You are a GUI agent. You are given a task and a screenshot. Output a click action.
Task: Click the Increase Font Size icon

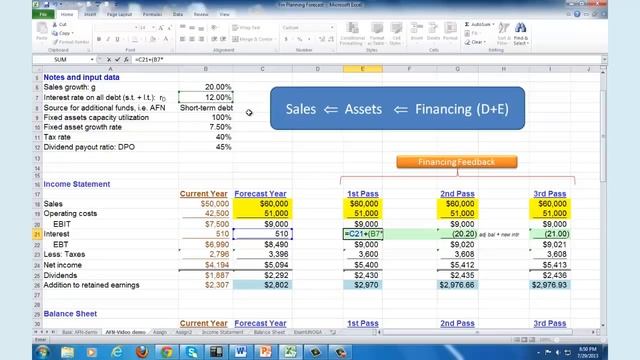tap(161, 28)
